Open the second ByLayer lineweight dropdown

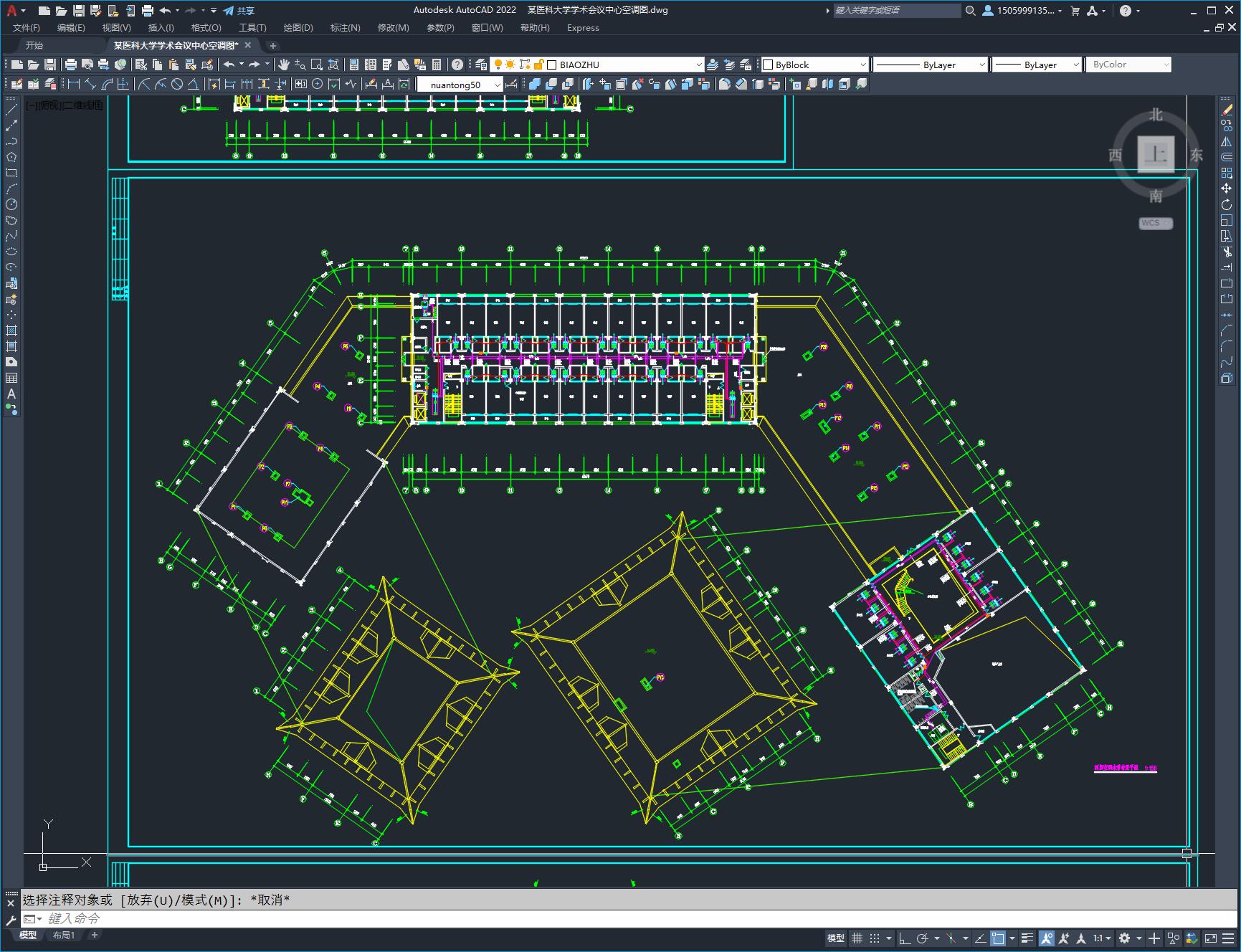tap(1075, 65)
